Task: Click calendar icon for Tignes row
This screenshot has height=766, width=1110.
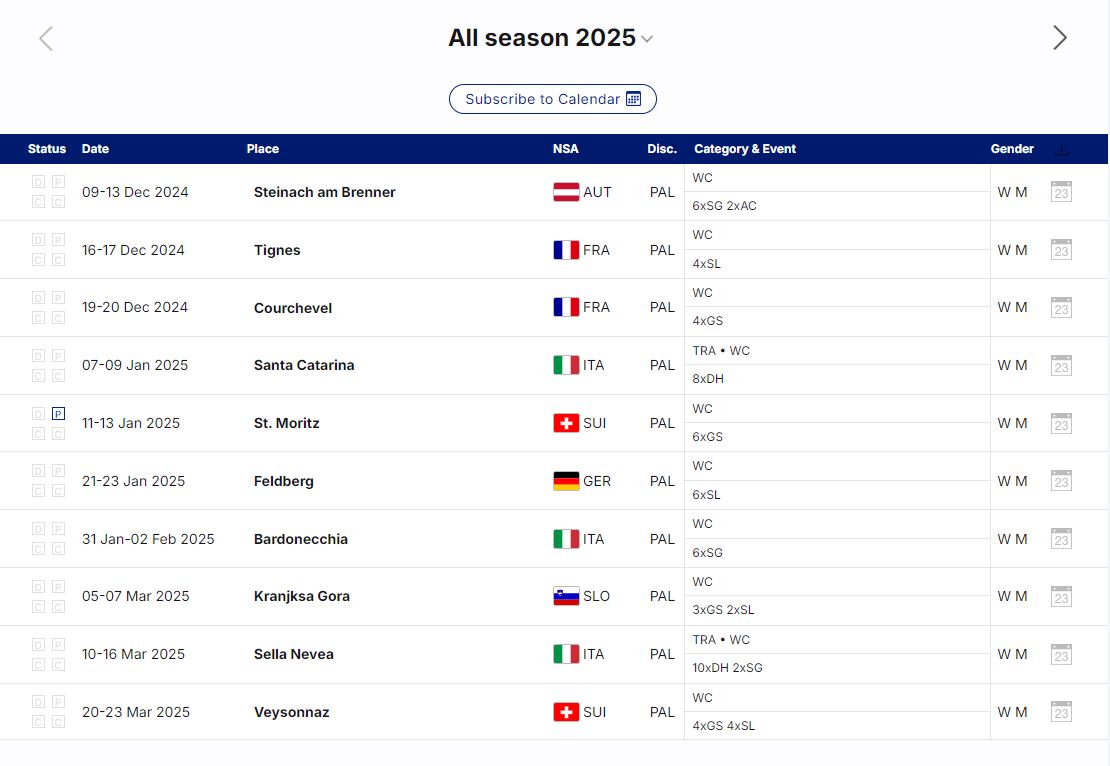Action: pos(1061,250)
